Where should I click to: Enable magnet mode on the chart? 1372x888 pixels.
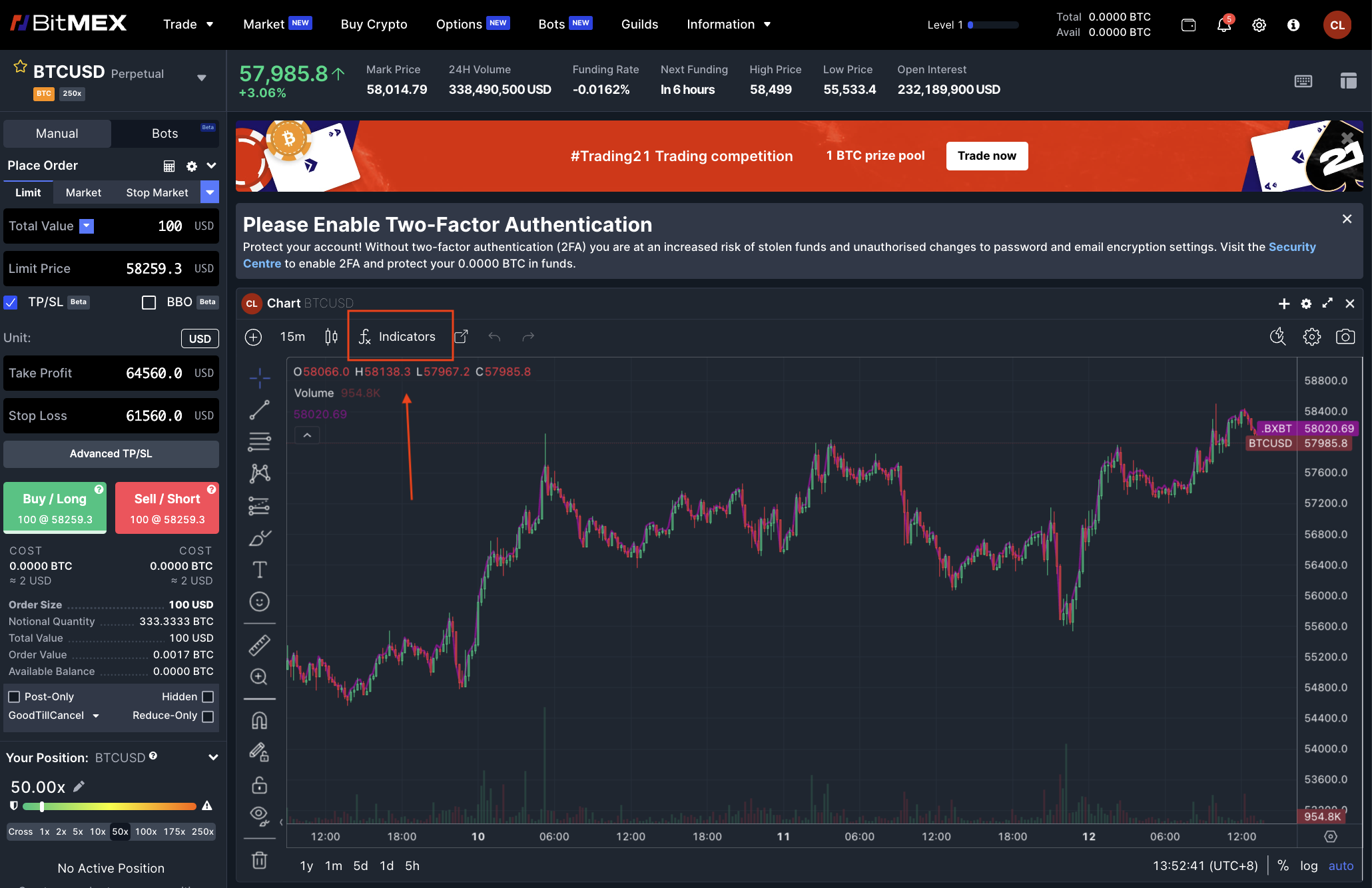coord(259,720)
